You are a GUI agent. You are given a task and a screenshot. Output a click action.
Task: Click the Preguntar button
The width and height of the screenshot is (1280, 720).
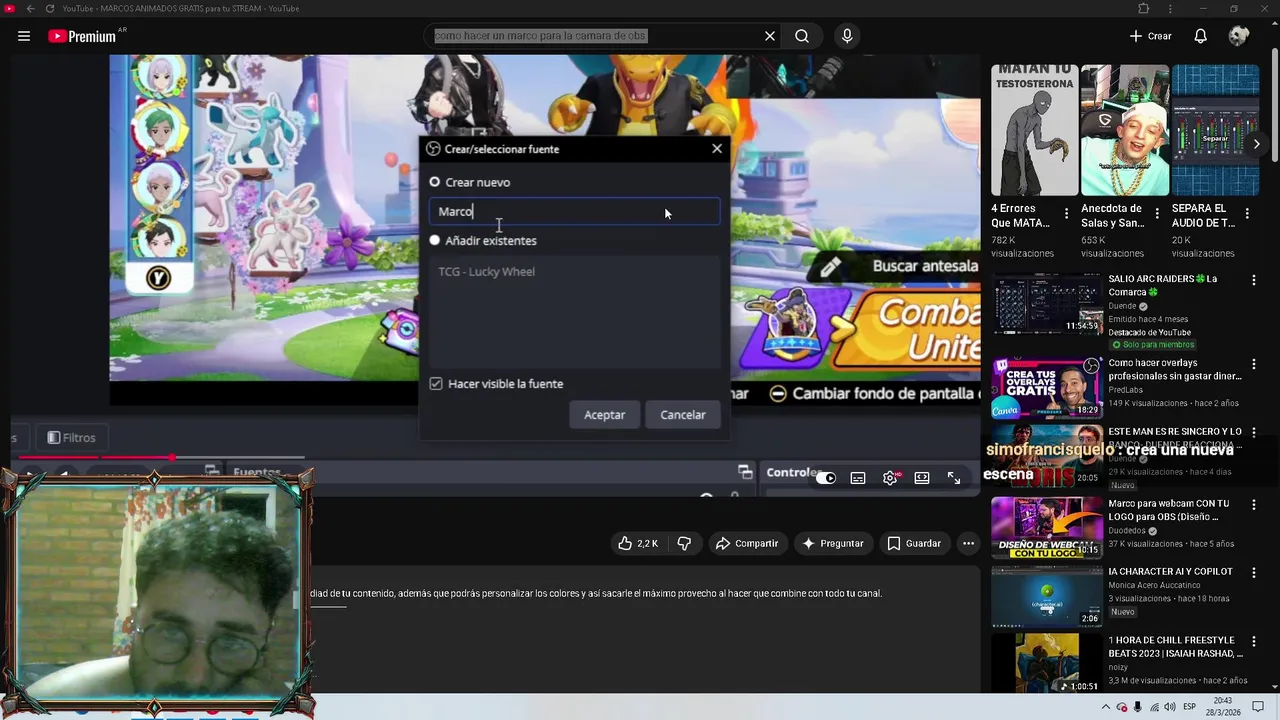click(x=832, y=543)
